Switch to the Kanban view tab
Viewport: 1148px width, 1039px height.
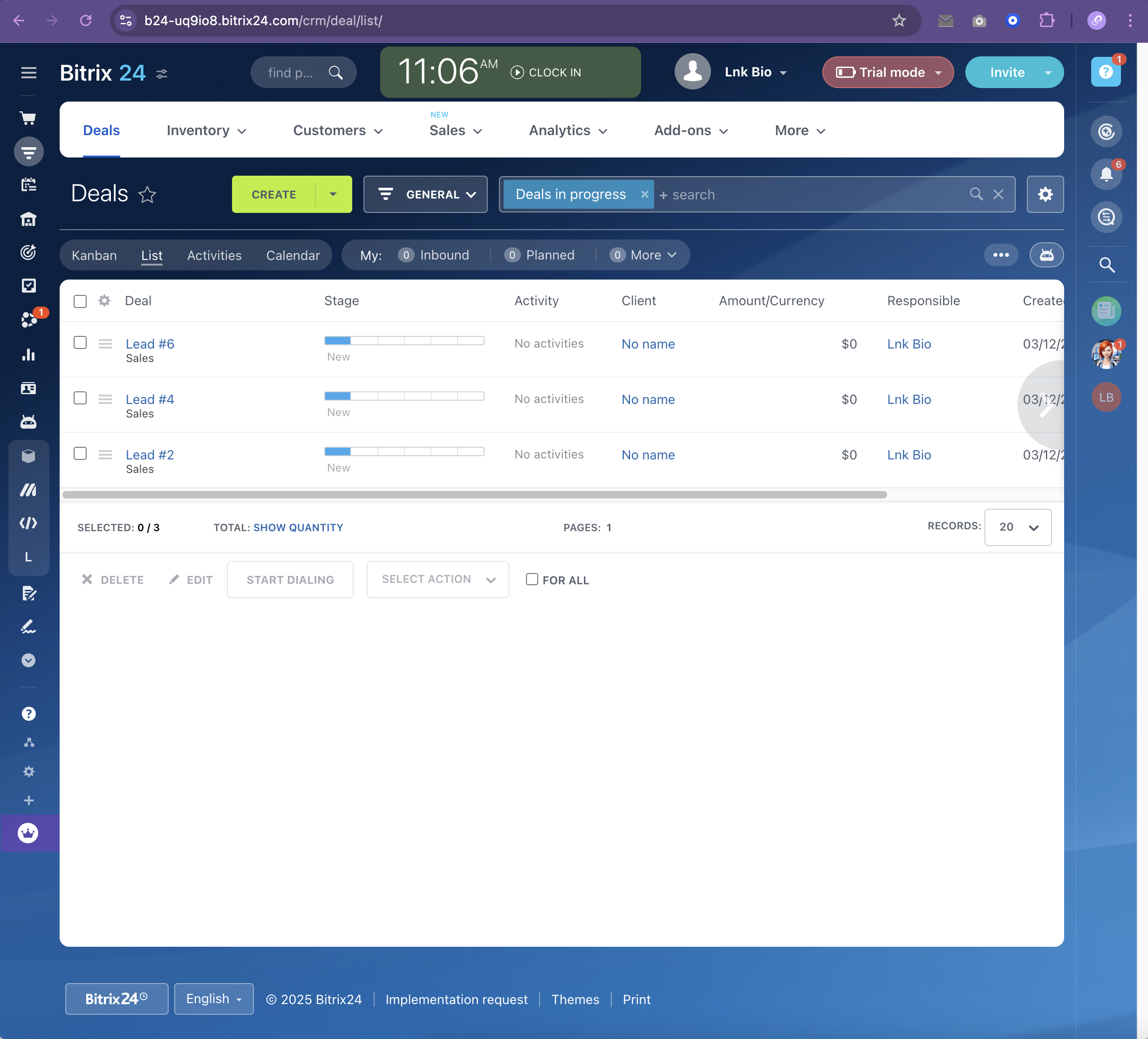[x=94, y=255]
